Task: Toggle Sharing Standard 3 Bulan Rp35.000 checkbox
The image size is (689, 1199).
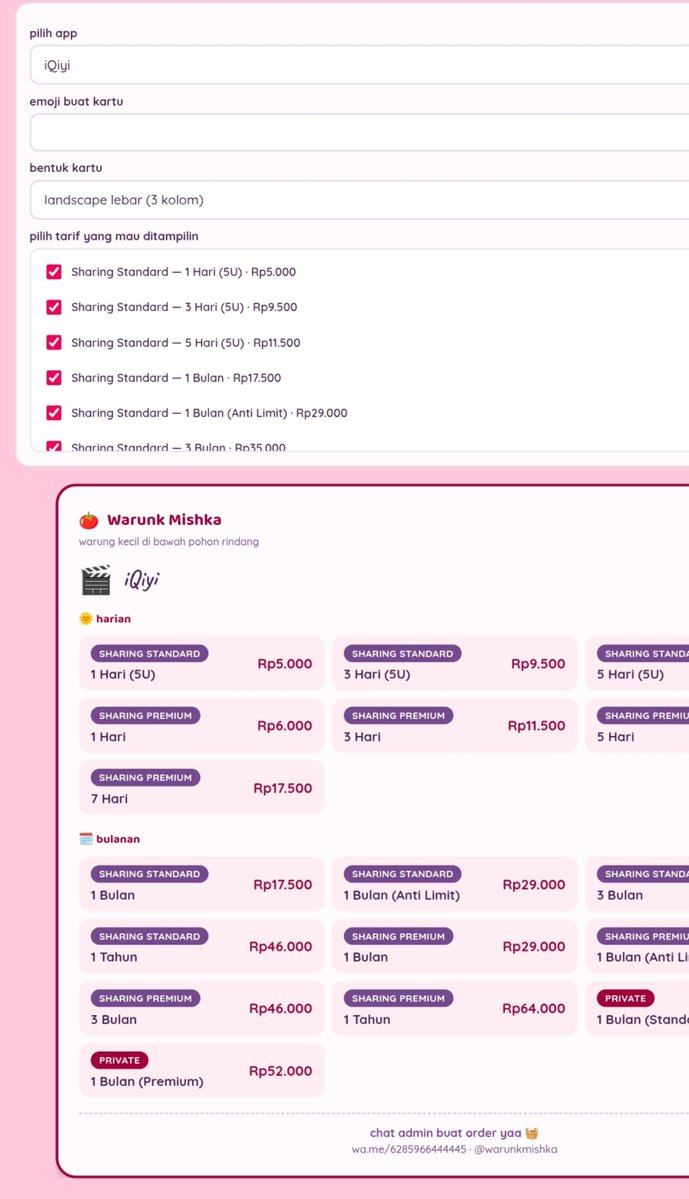Action: 54,447
